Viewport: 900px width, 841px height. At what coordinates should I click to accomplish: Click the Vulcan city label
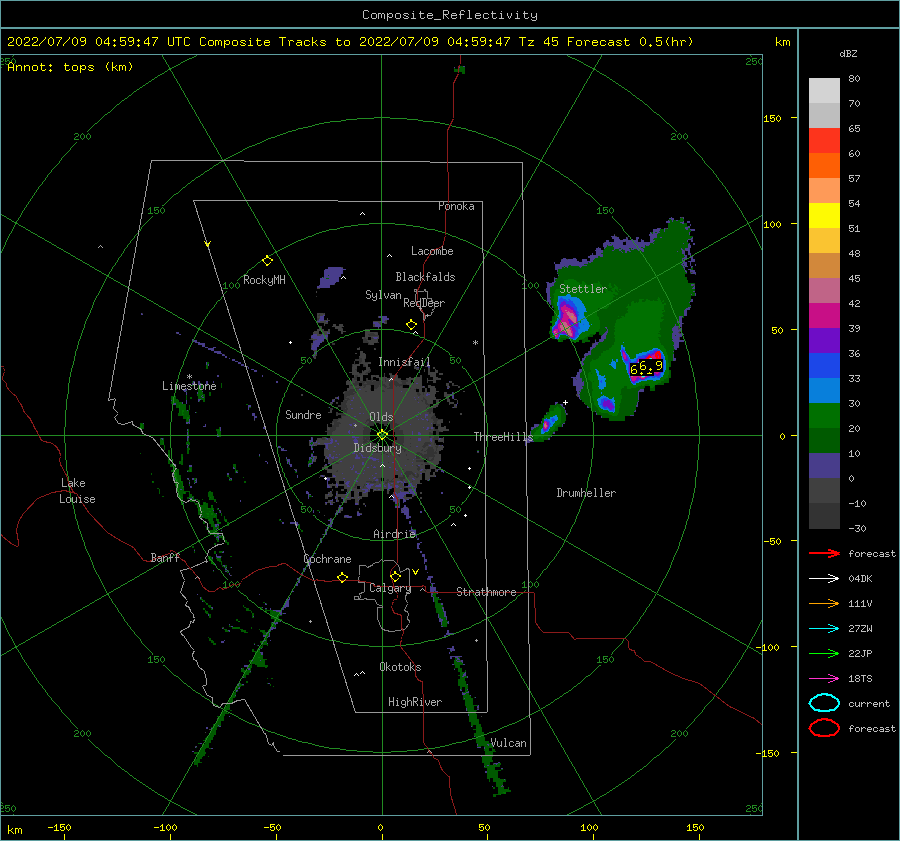[509, 743]
